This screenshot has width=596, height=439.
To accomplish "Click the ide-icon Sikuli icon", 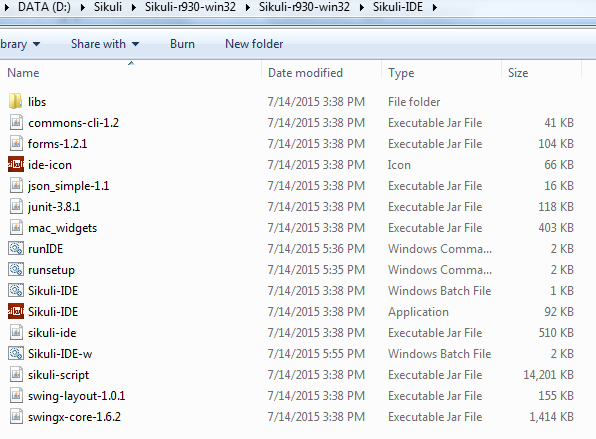I will 16,164.
